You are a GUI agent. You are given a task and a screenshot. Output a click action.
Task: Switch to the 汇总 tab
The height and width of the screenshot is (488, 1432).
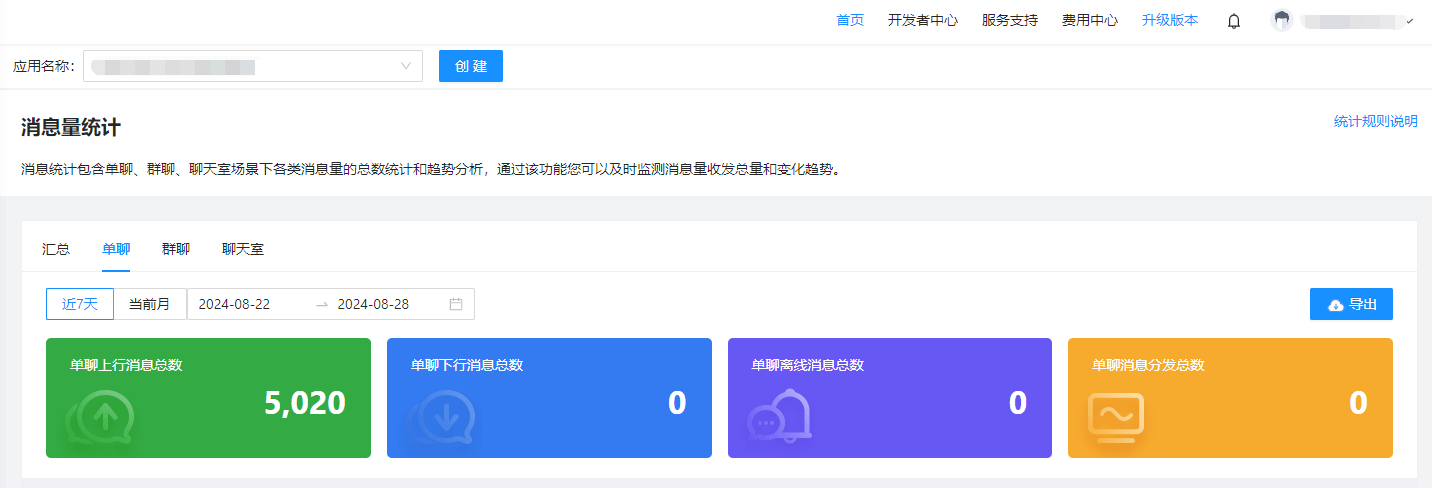[56, 249]
